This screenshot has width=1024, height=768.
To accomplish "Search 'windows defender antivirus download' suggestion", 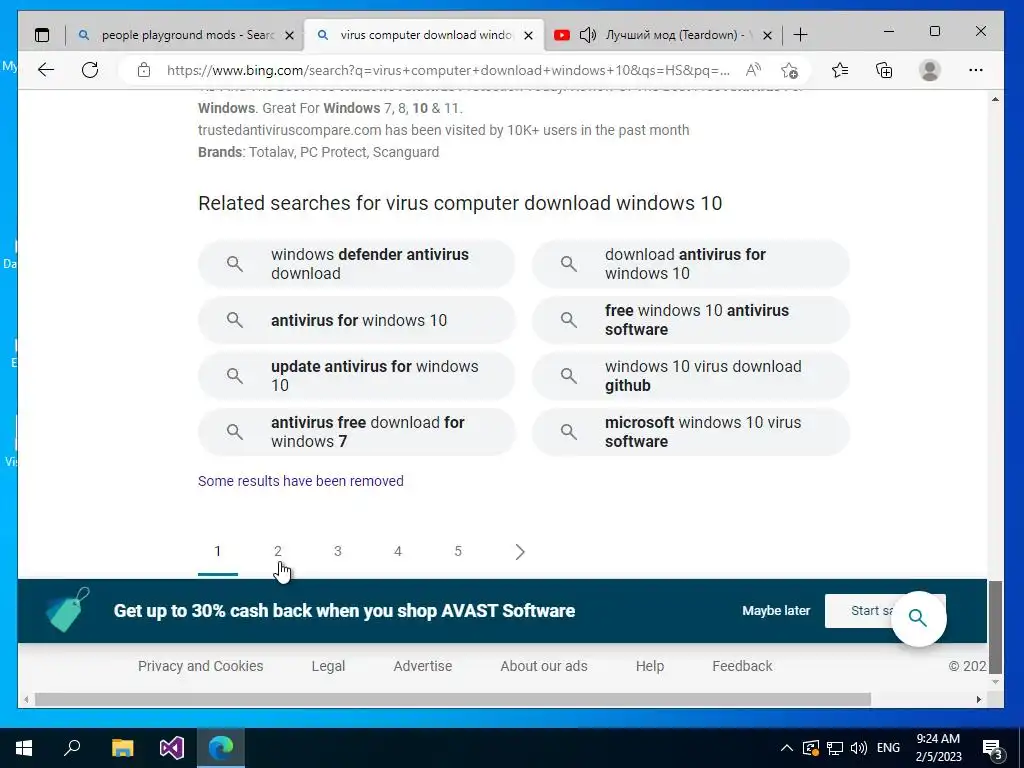I will (357, 264).
